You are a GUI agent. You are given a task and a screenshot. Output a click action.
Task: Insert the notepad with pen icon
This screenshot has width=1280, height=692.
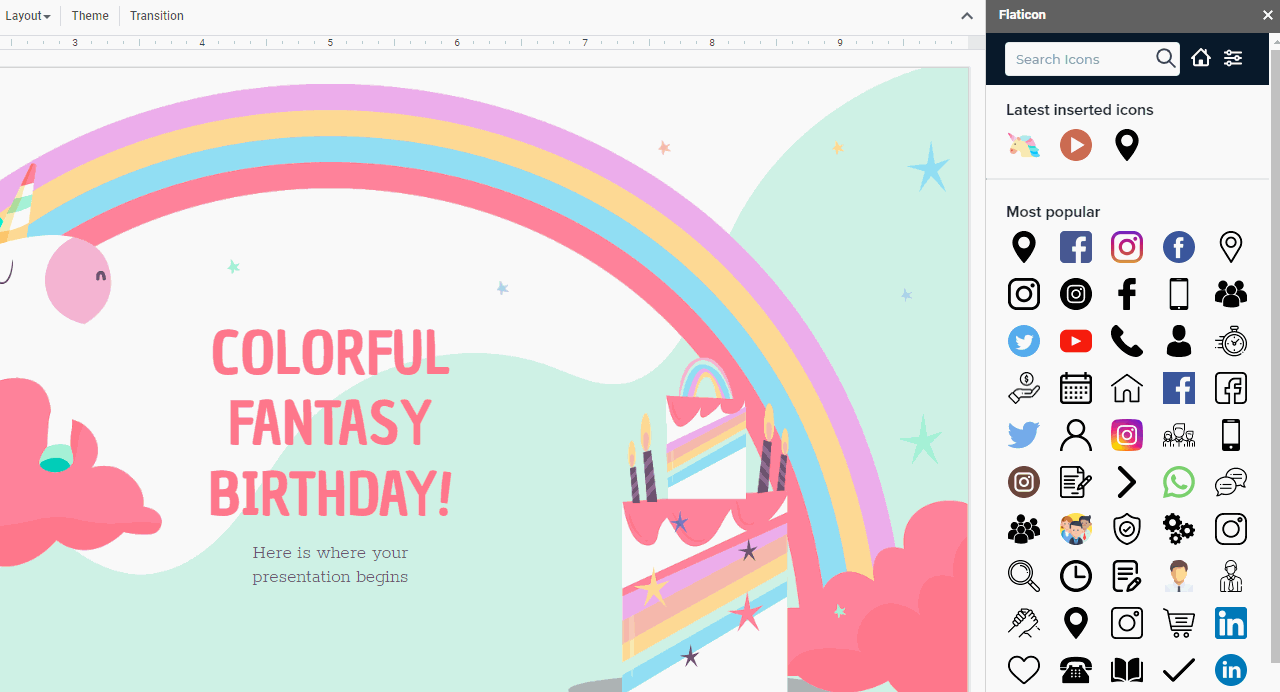(1127, 576)
